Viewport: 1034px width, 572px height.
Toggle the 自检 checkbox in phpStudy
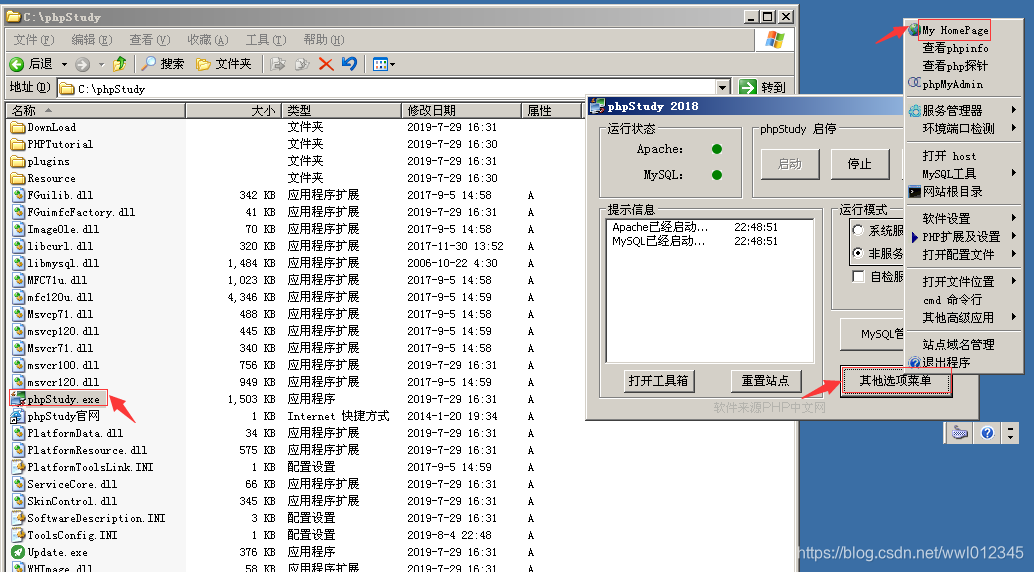tap(858, 276)
